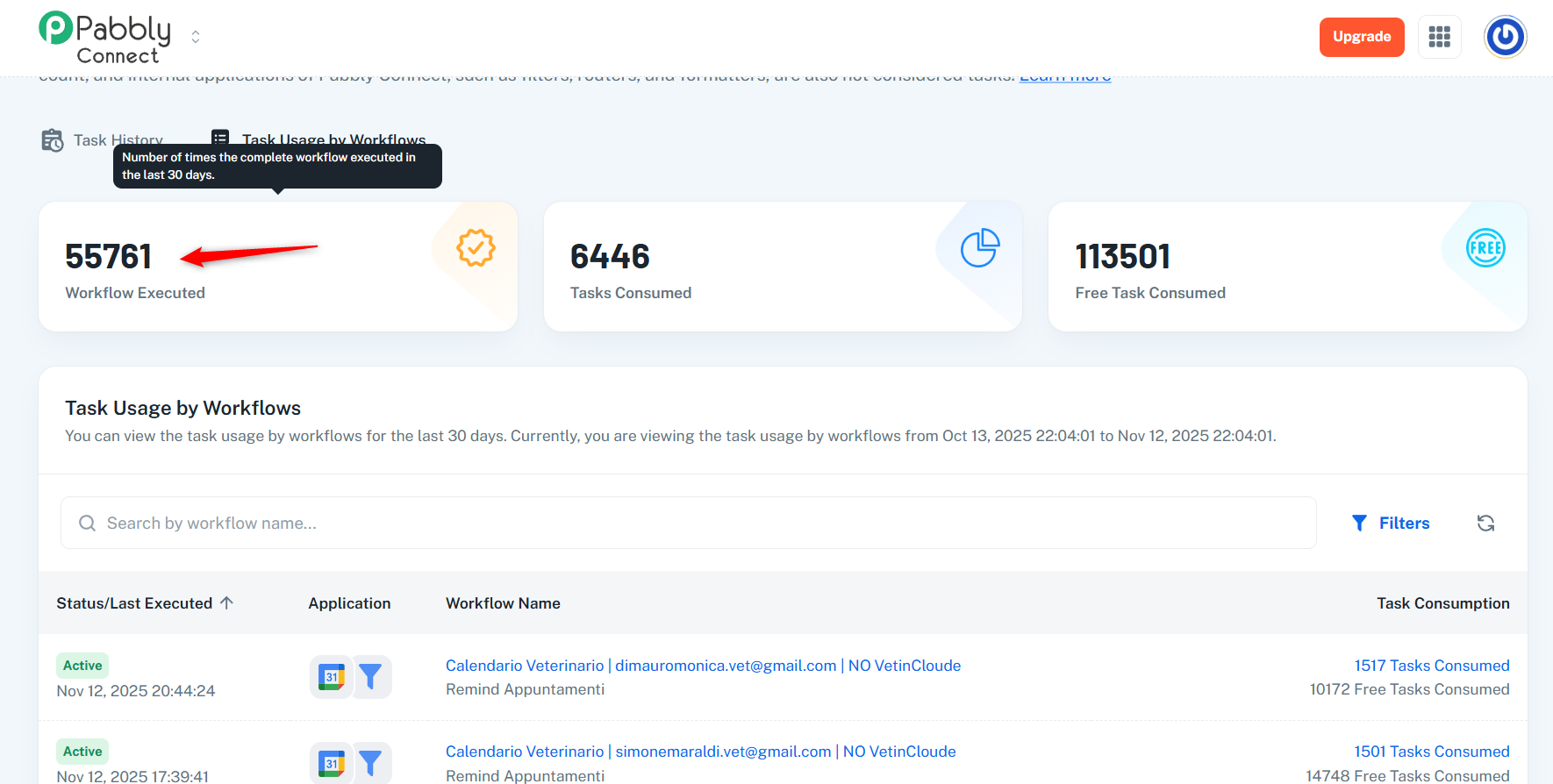
Task: Click the Tasks Consumed pie chart icon
Action: click(x=979, y=248)
